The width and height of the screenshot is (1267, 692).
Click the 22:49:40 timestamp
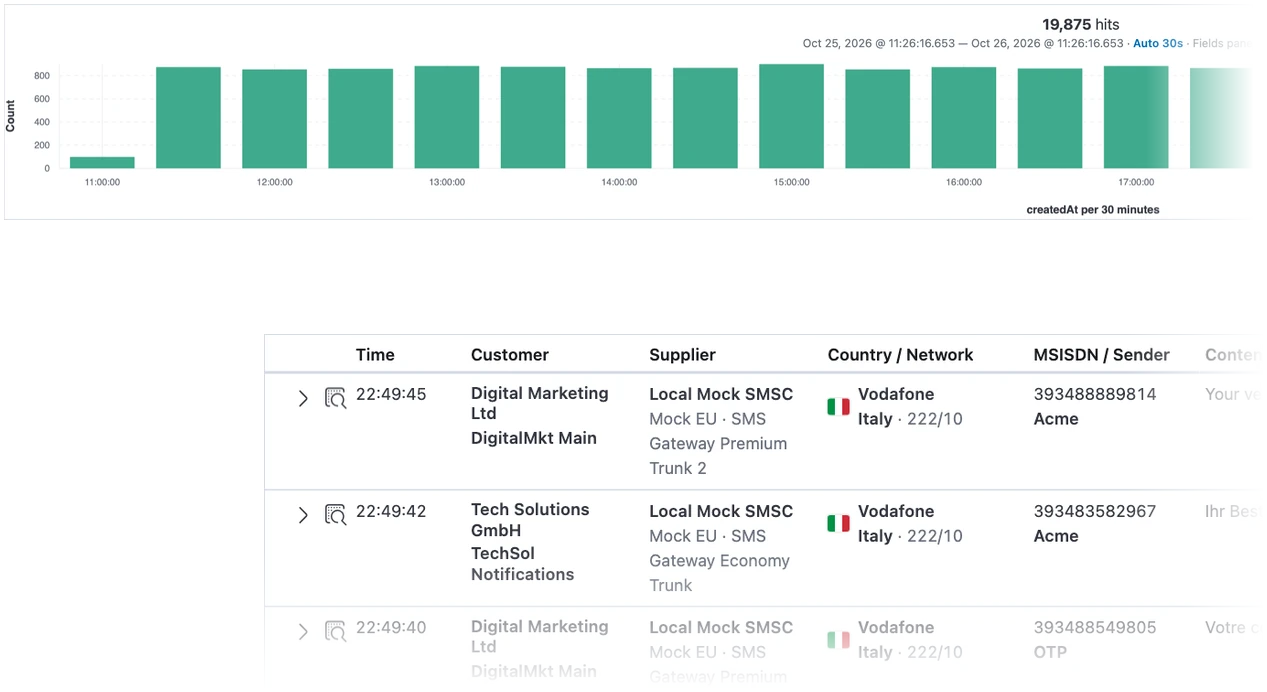(x=391, y=627)
